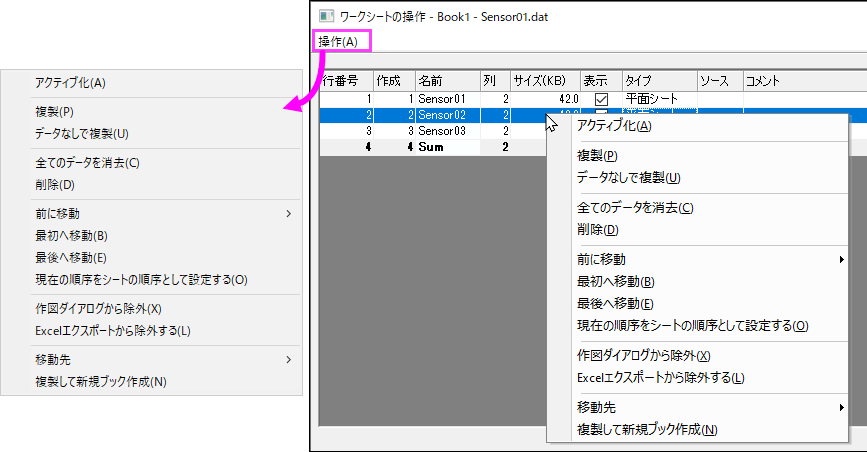The height and width of the screenshot is (452, 867).
Task: Expand 前に移動 submenu arrow in cursor context menu
Action: coord(841,259)
